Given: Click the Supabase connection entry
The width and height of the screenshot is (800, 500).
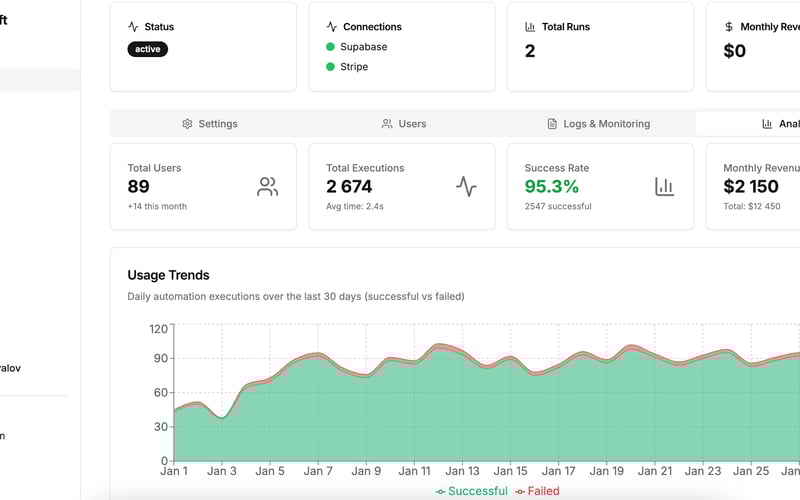Looking at the screenshot, I should (x=357, y=46).
